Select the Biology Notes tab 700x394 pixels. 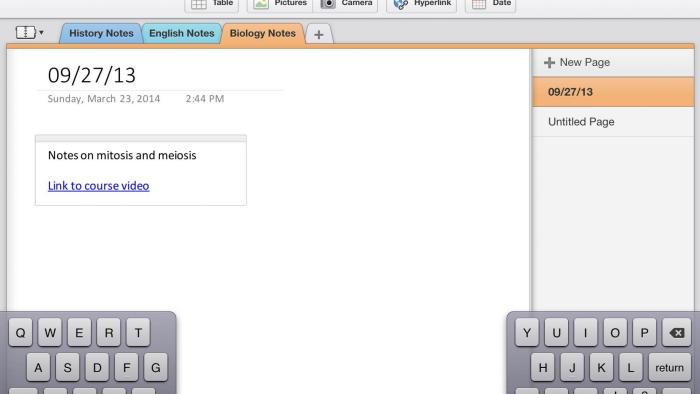tap(262, 33)
